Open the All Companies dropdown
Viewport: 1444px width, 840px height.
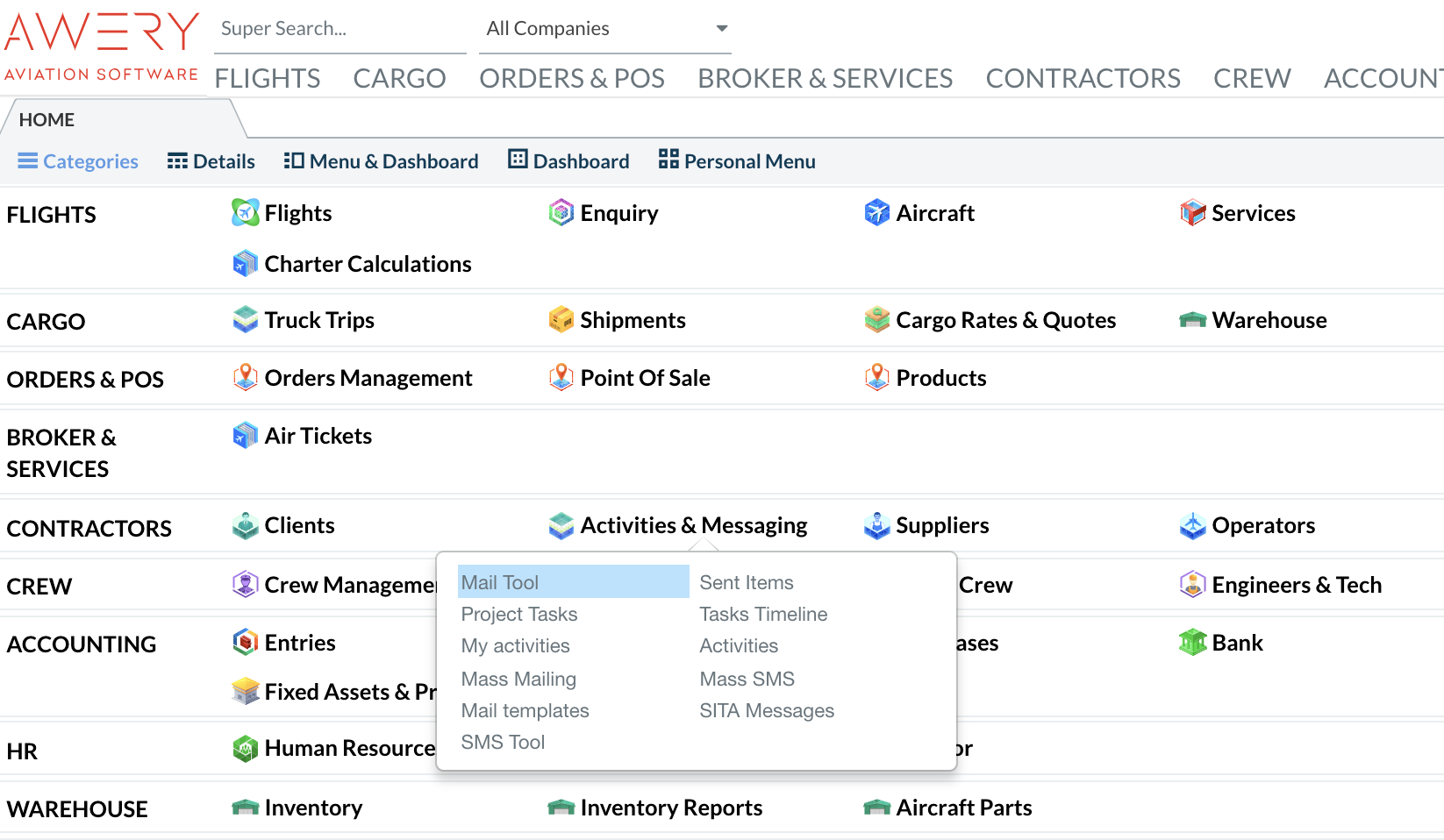click(605, 29)
